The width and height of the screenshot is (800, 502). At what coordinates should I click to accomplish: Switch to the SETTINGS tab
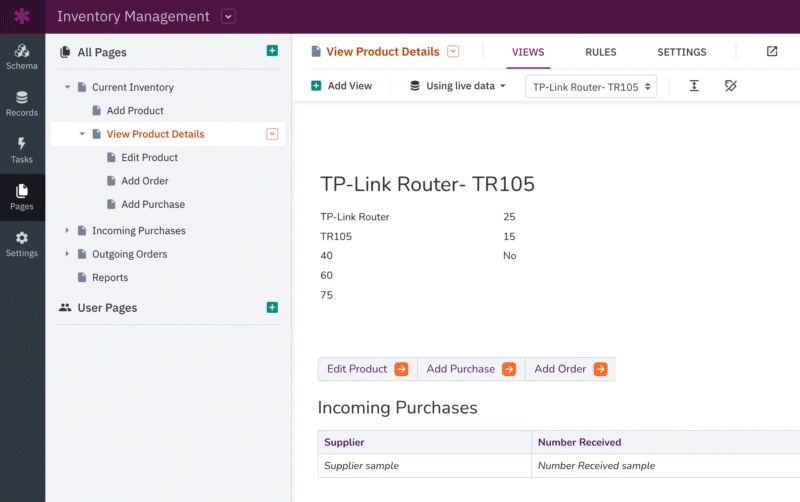(x=682, y=52)
